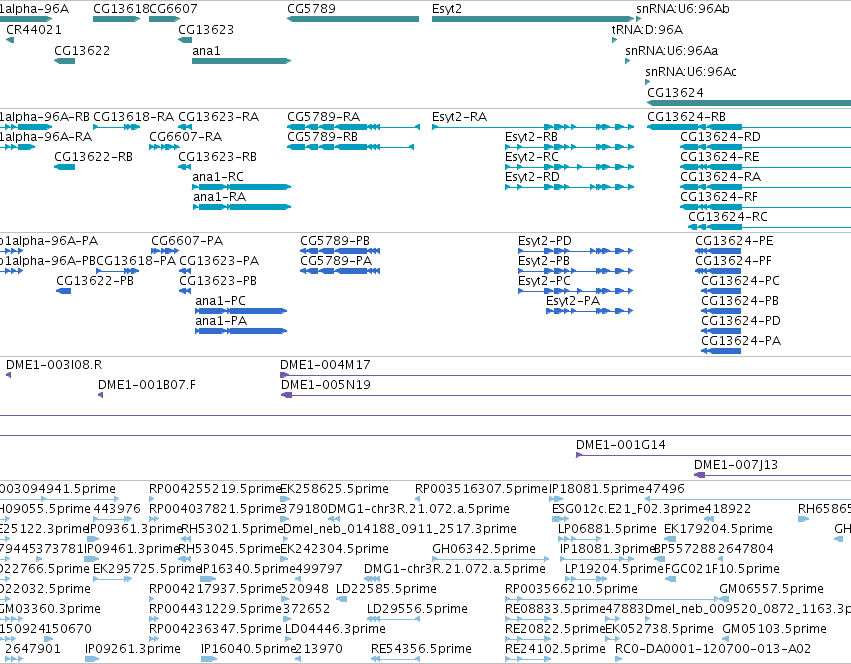Open the DME1-005N19 BAC clone

click(x=566, y=395)
